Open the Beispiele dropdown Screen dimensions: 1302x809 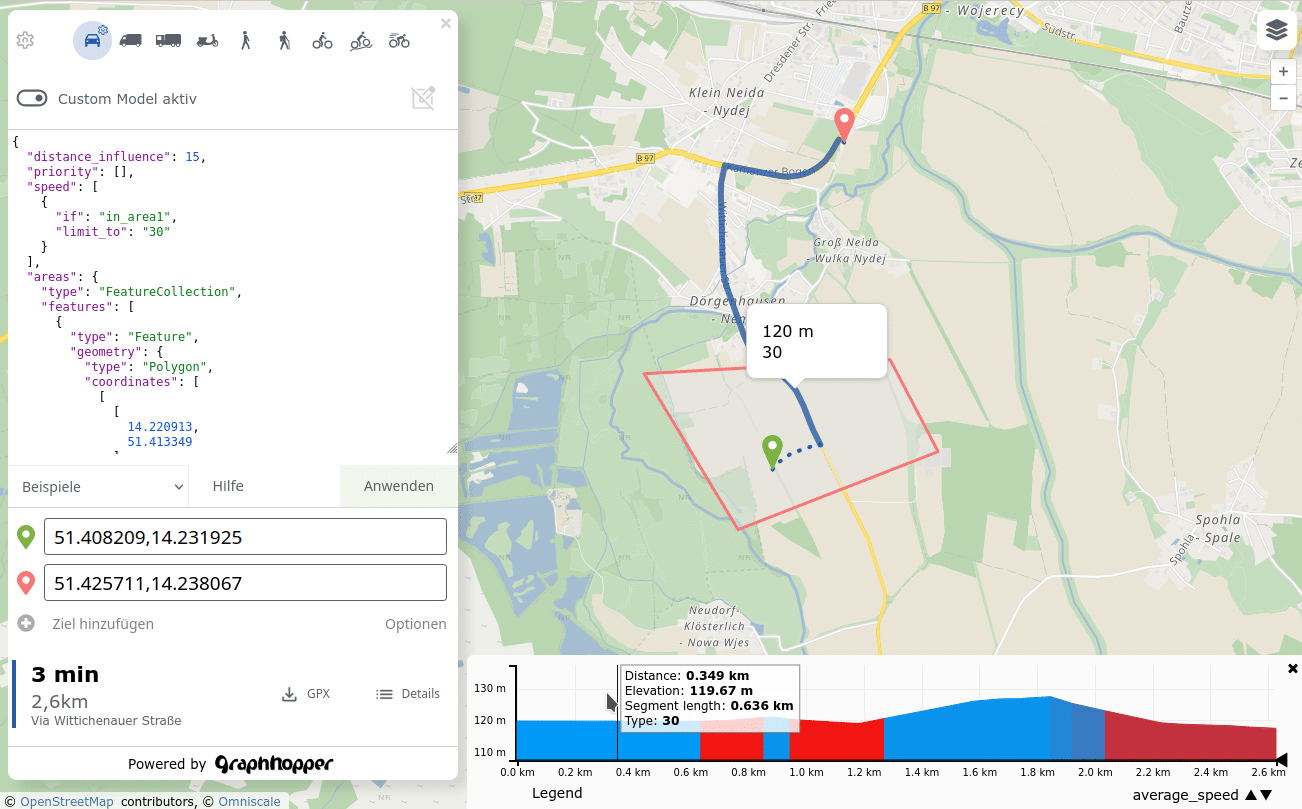[98, 487]
